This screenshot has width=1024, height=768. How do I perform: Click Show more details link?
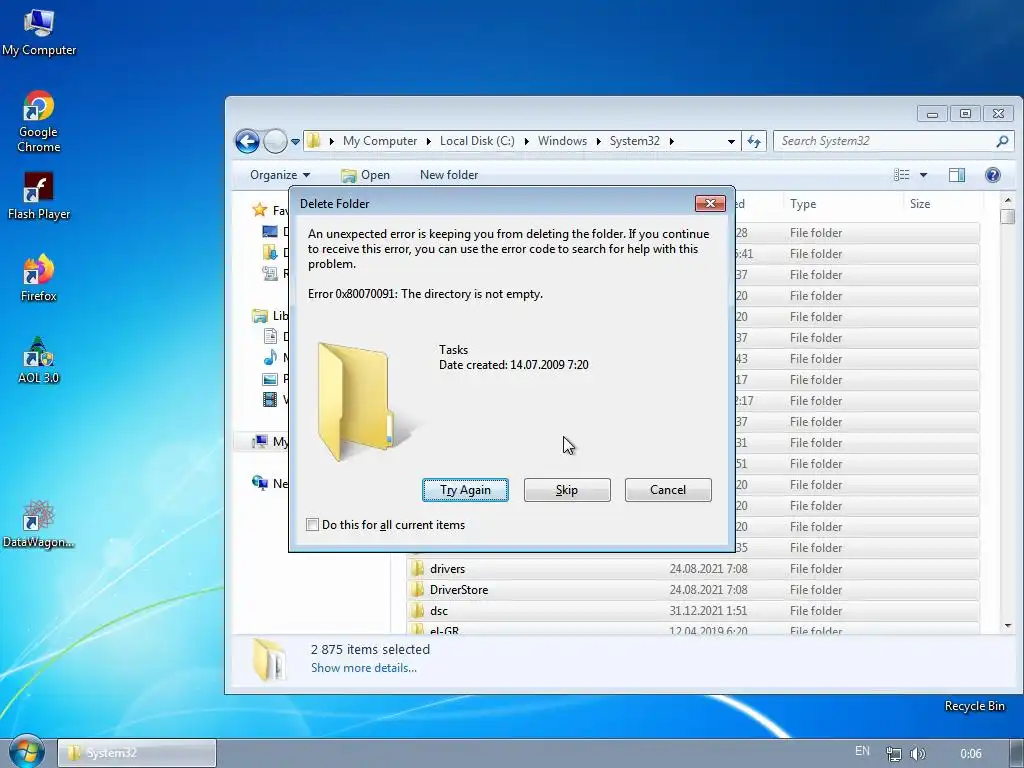click(x=364, y=668)
